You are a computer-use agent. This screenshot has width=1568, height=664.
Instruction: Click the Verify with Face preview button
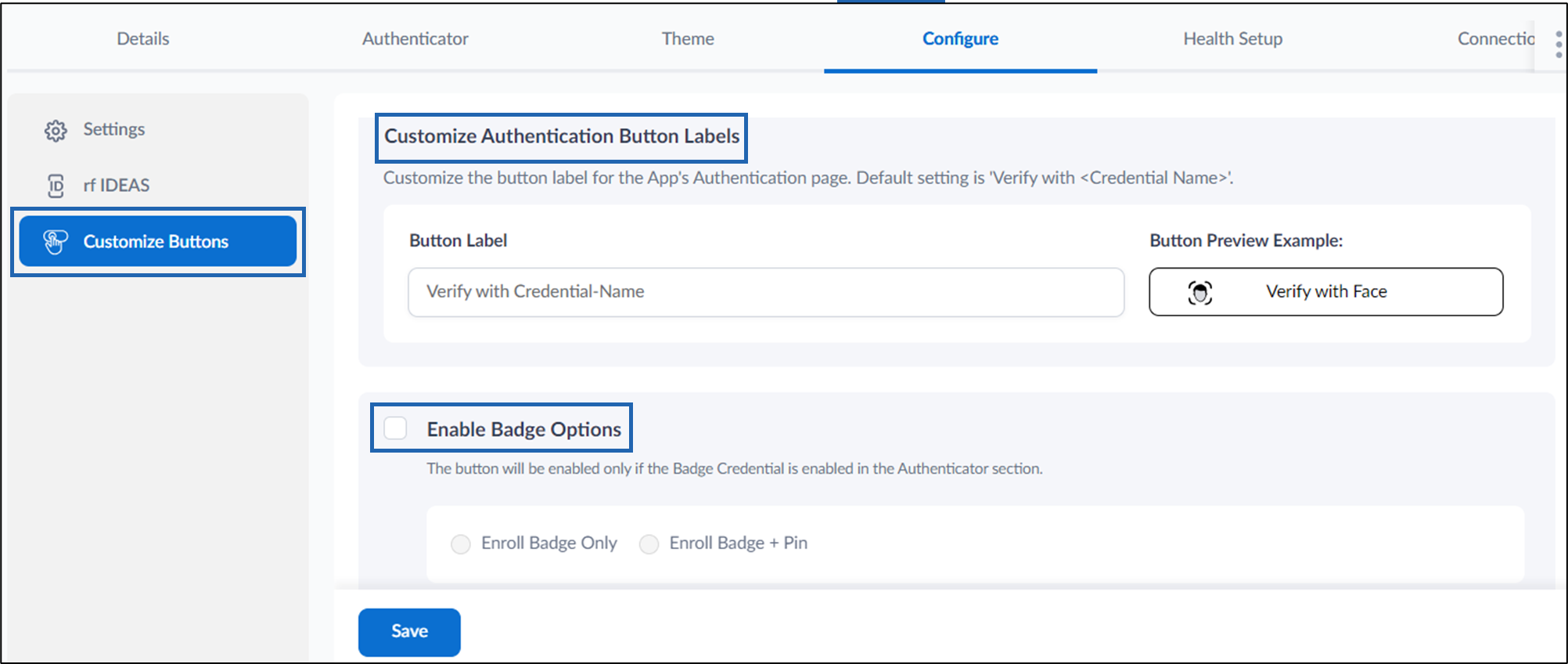(x=1325, y=292)
